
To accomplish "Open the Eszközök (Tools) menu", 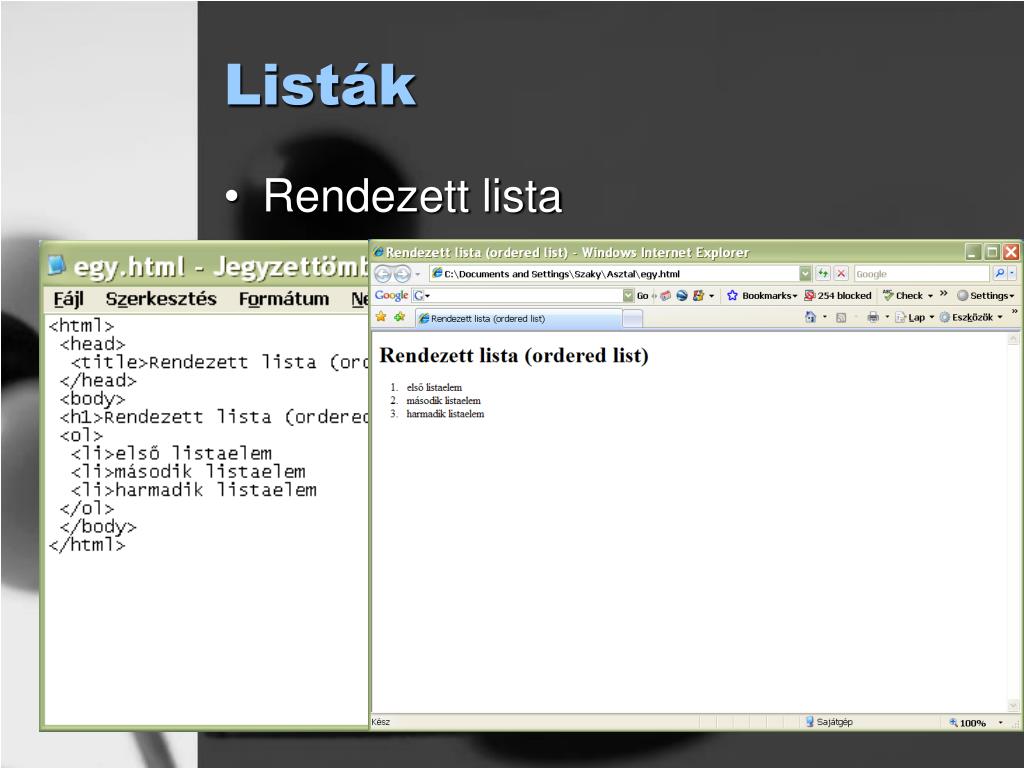I will click(x=970, y=317).
